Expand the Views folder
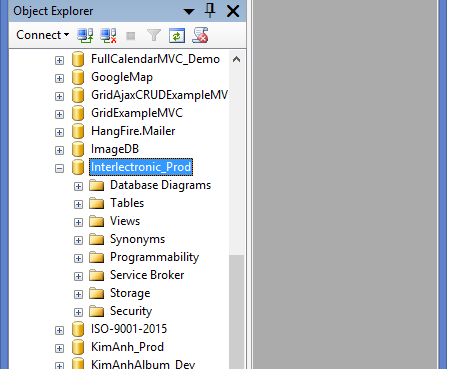Image resolution: width=449 pixels, height=369 pixels. [x=78, y=222]
